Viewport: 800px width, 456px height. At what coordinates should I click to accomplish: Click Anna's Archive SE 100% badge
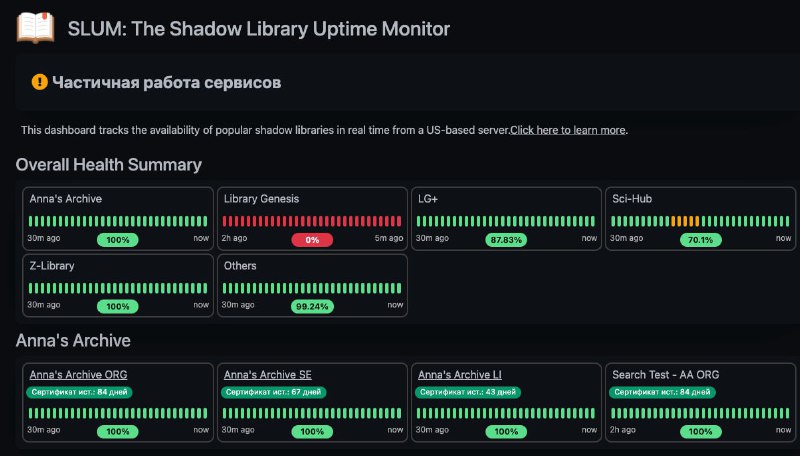(x=312, y=432)
